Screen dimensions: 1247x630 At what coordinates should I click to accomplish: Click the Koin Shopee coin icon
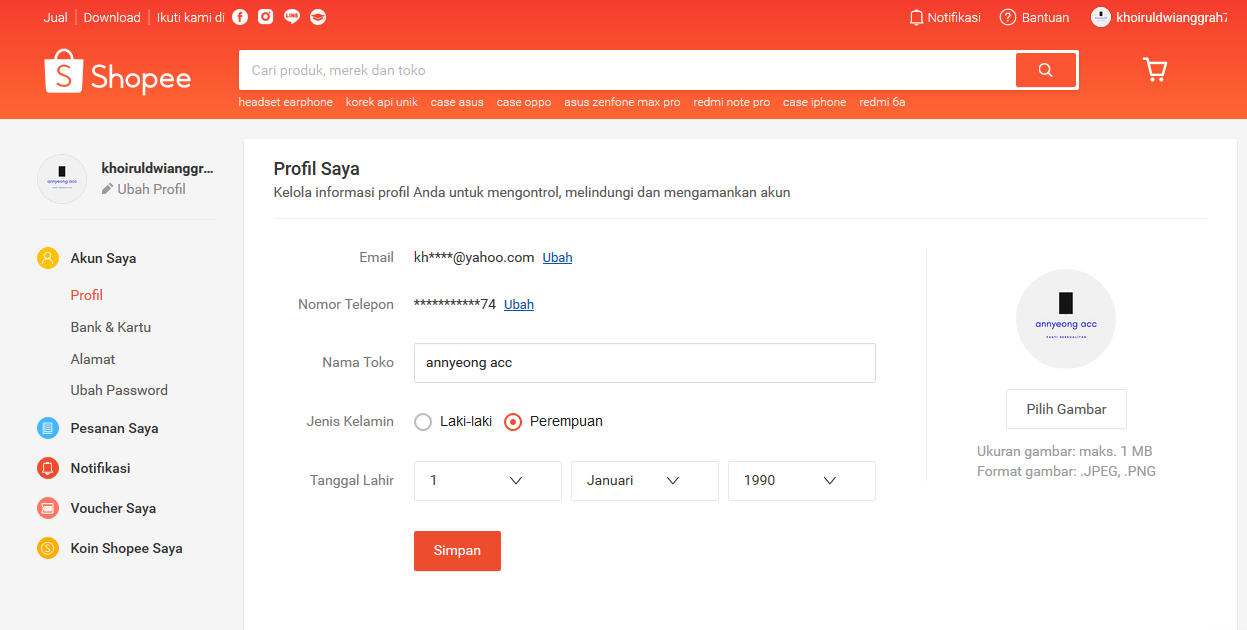pyautogui.click(x=47, y=548)
